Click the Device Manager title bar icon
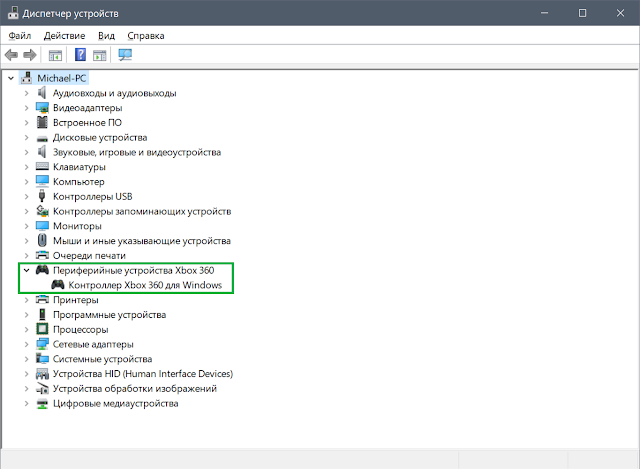The image size is (640, 469). pos(13,13)
